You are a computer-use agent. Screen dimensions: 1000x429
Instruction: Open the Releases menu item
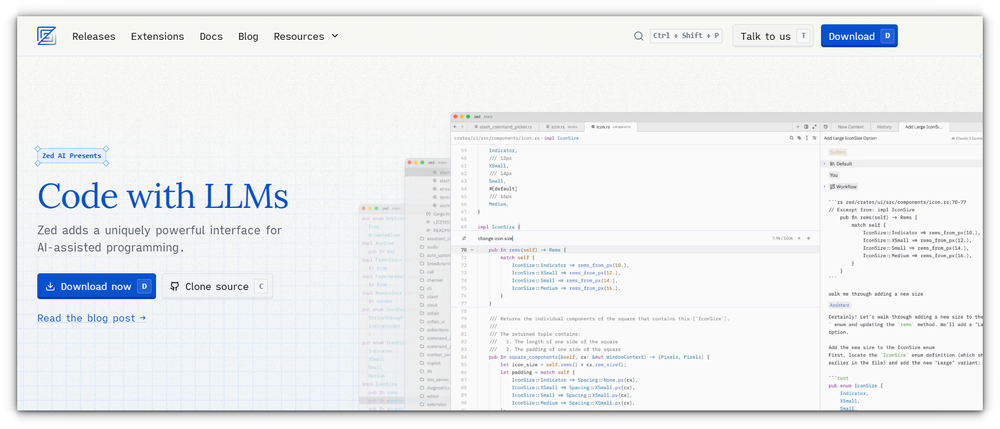click(x=94, y=36)
